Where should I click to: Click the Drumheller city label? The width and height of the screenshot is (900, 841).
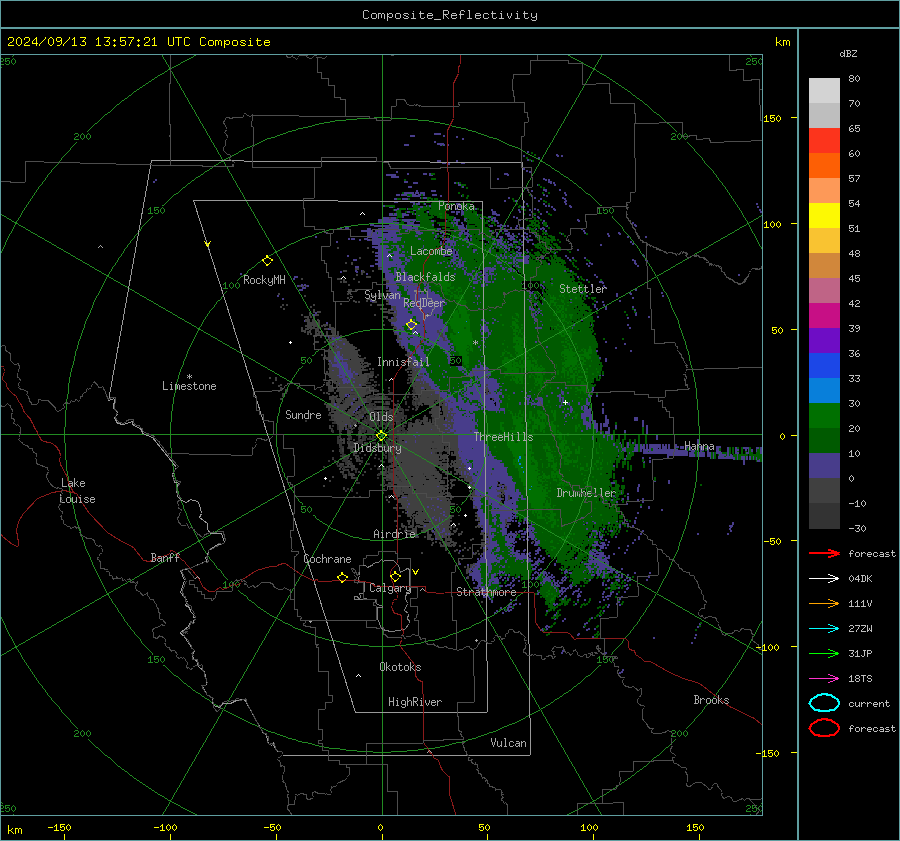pos(586,493)
